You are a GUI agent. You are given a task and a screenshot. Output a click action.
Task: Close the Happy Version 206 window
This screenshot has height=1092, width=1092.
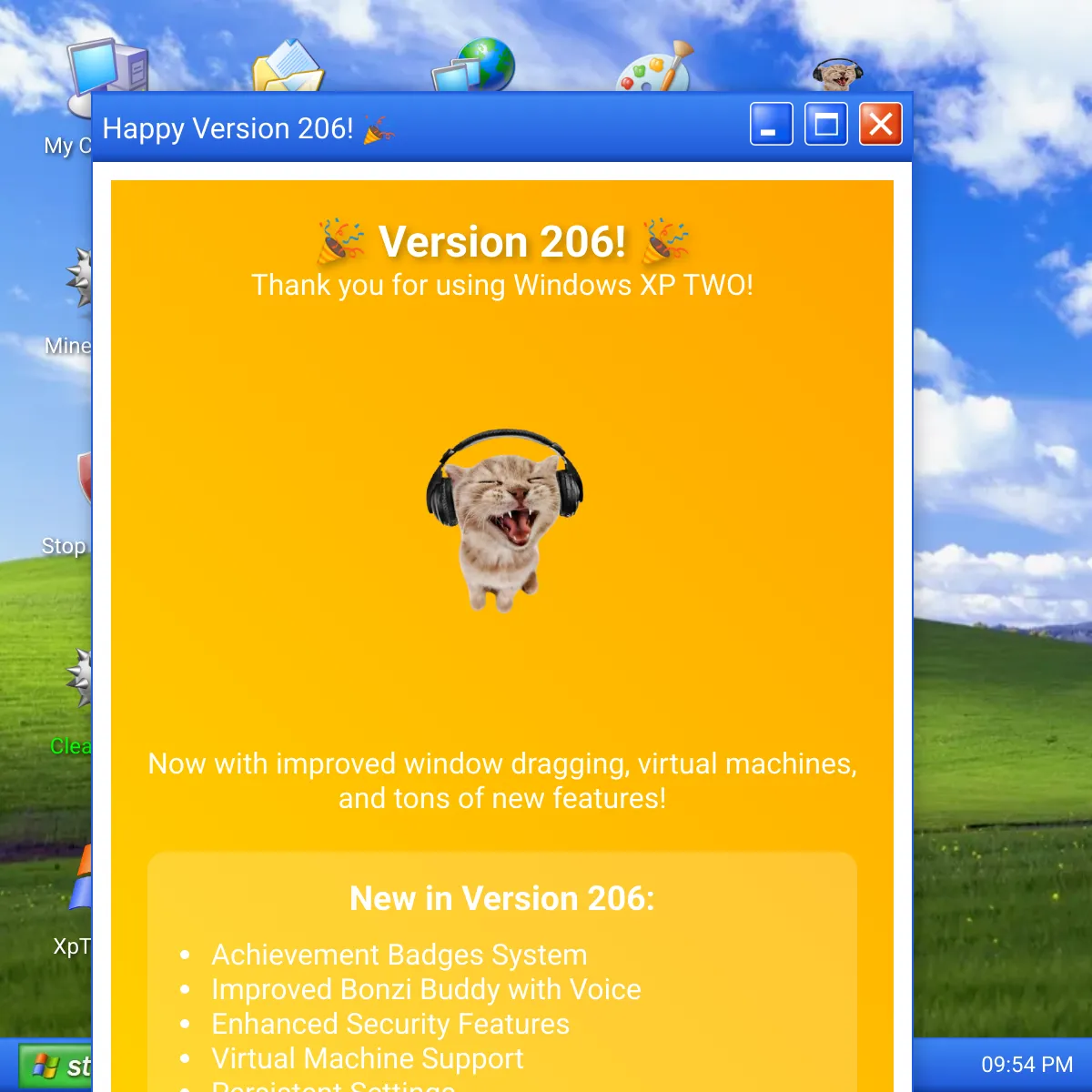coord(881,124)
